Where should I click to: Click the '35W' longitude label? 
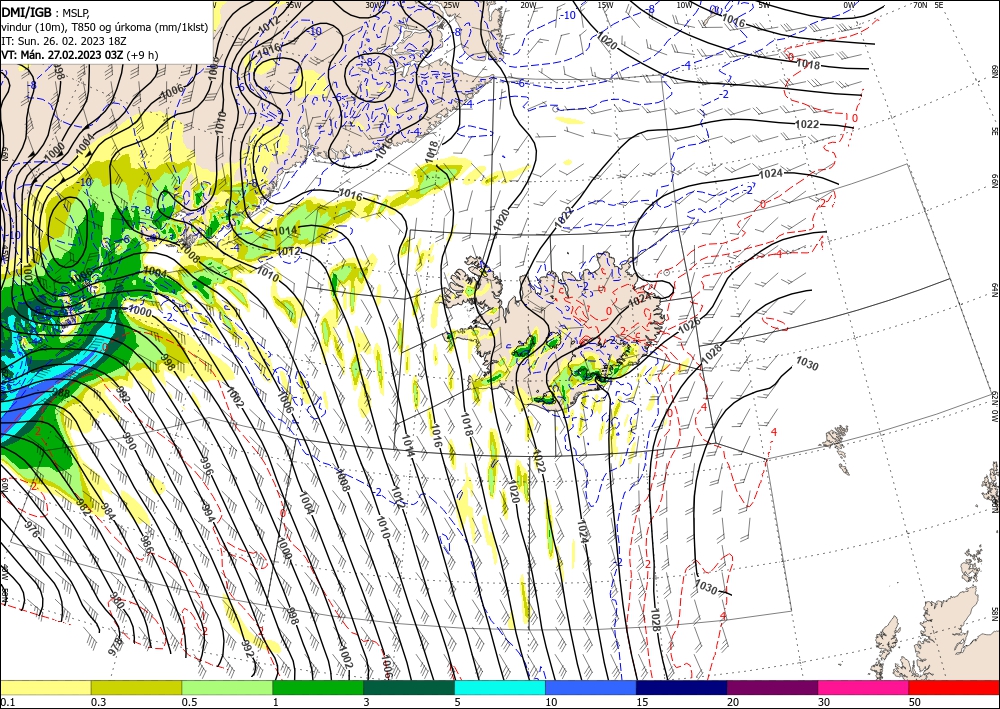[x=293, y=5]
